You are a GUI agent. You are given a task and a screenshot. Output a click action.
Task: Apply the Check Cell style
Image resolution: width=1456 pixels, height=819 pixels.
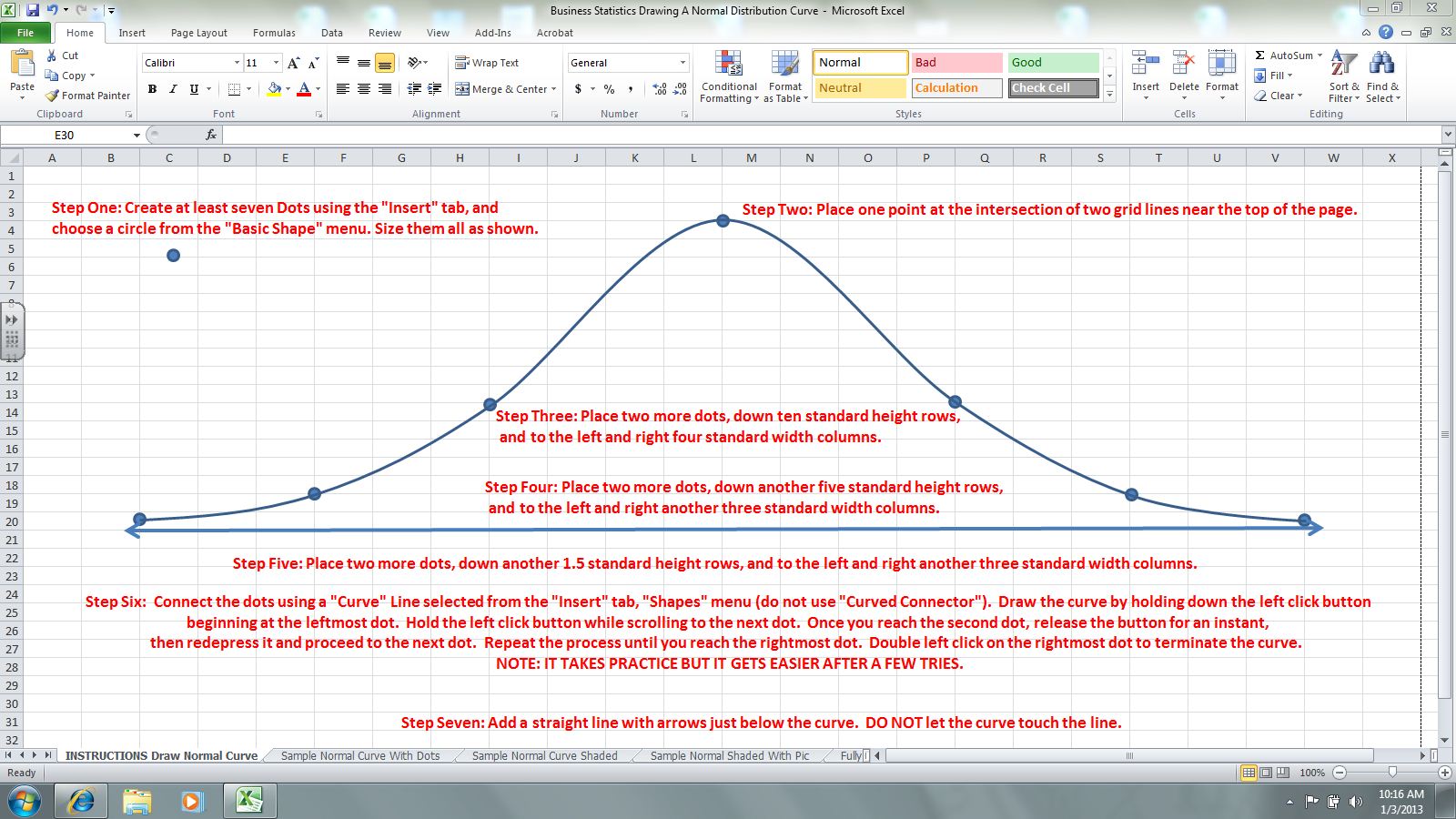tap(1053, 88)
